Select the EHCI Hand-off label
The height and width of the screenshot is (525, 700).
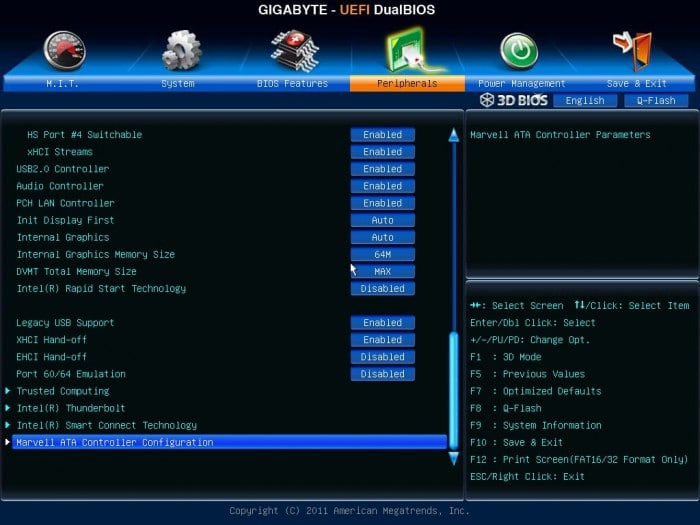click(51, 357)
